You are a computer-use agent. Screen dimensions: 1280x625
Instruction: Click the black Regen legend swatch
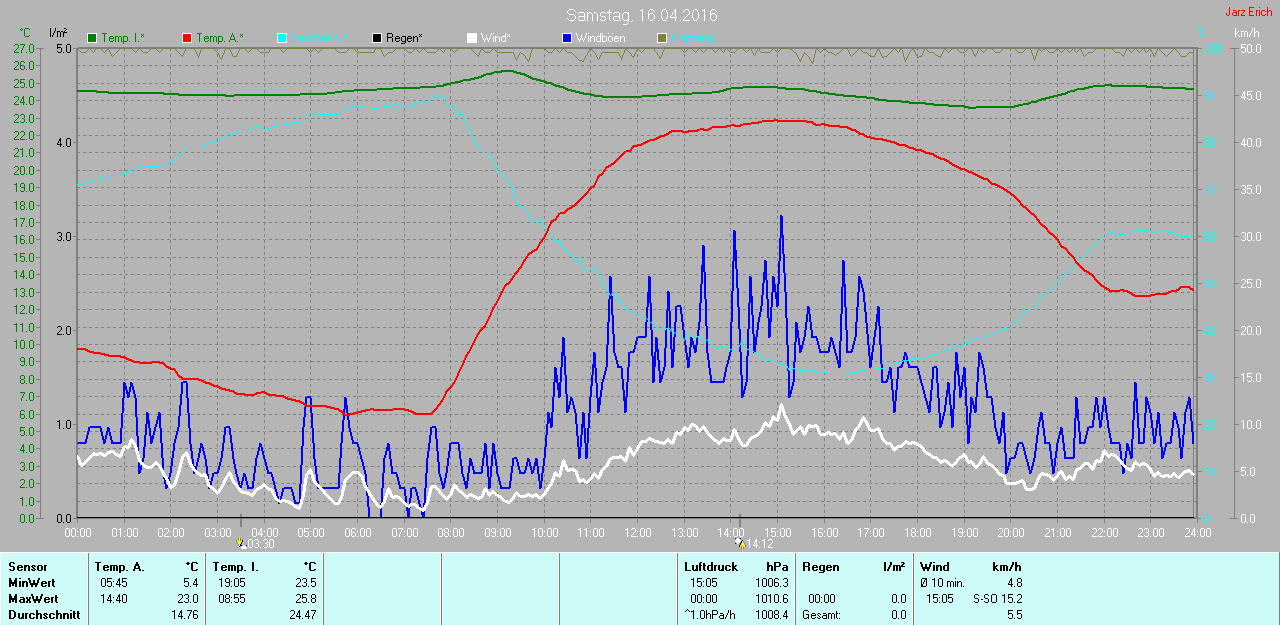click(x=376, y=38)
